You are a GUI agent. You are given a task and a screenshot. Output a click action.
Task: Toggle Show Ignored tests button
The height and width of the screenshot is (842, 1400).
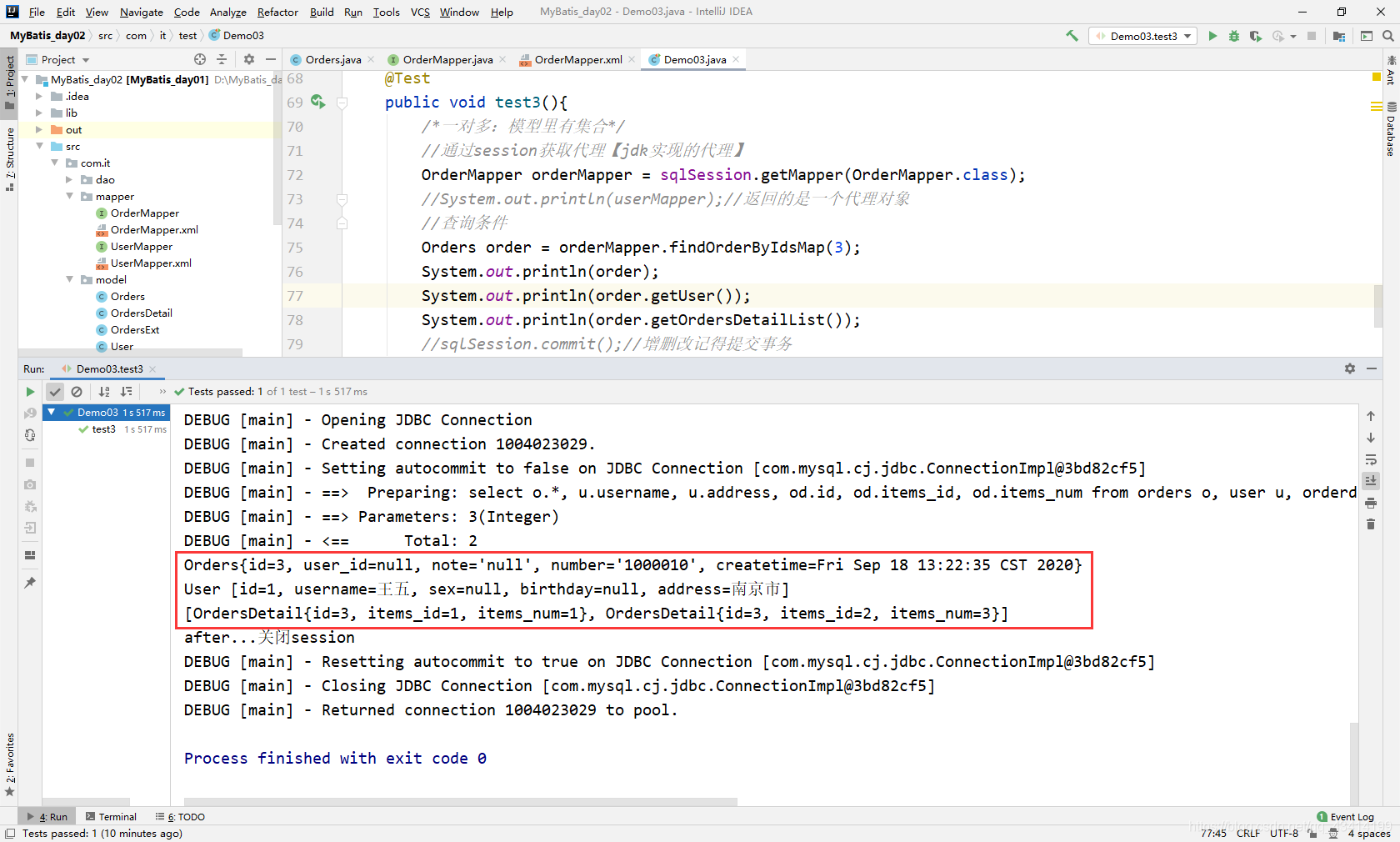coord(77,392)
